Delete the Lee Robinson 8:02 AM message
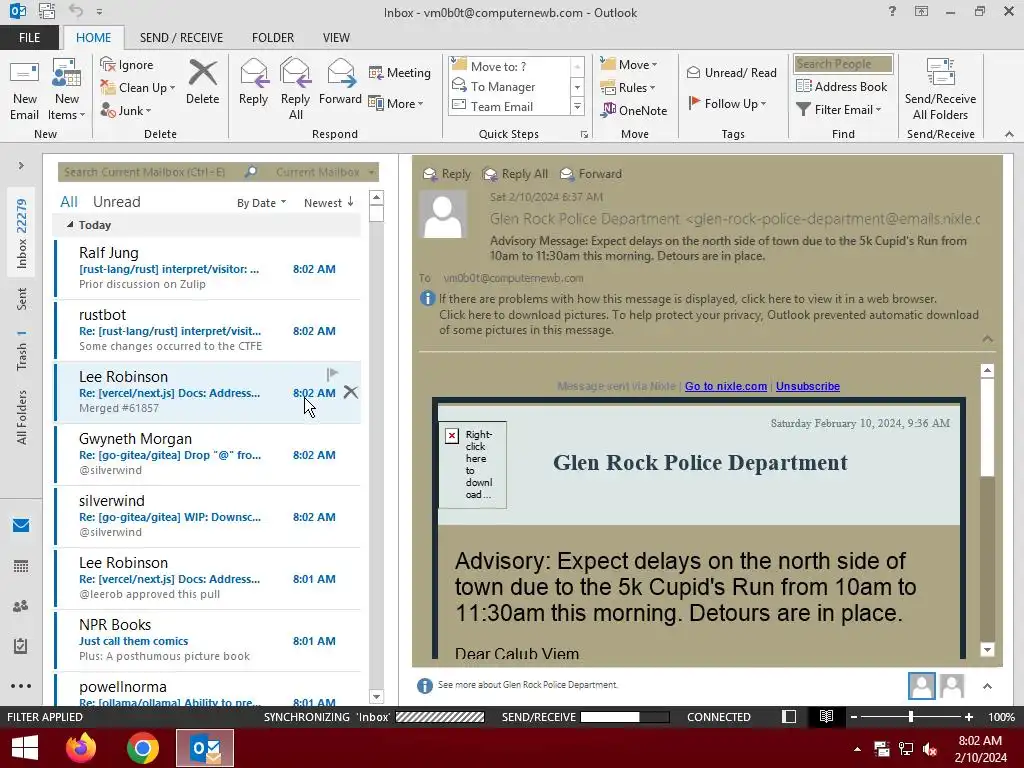Viewport: 1024px width, 768px height. [351, 392]
